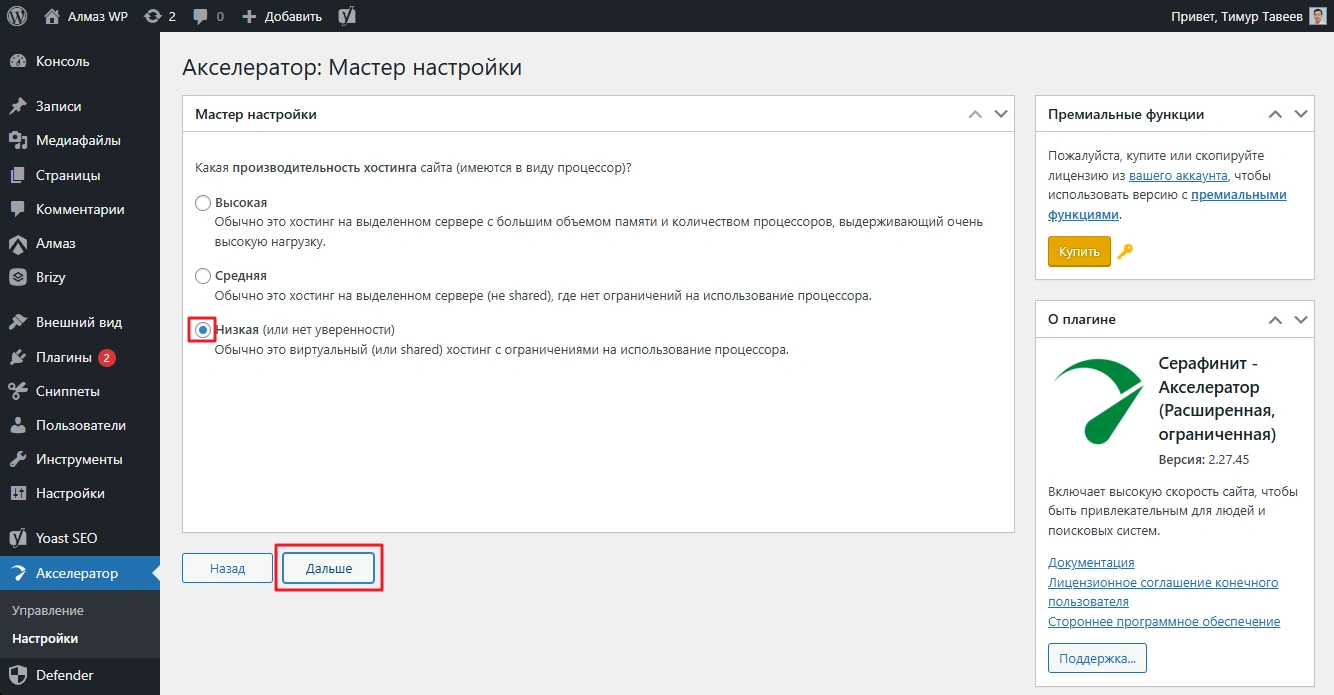1334x695 pixels.
Task: Select the Высокая performance radio option
Action: click(203, 203)
